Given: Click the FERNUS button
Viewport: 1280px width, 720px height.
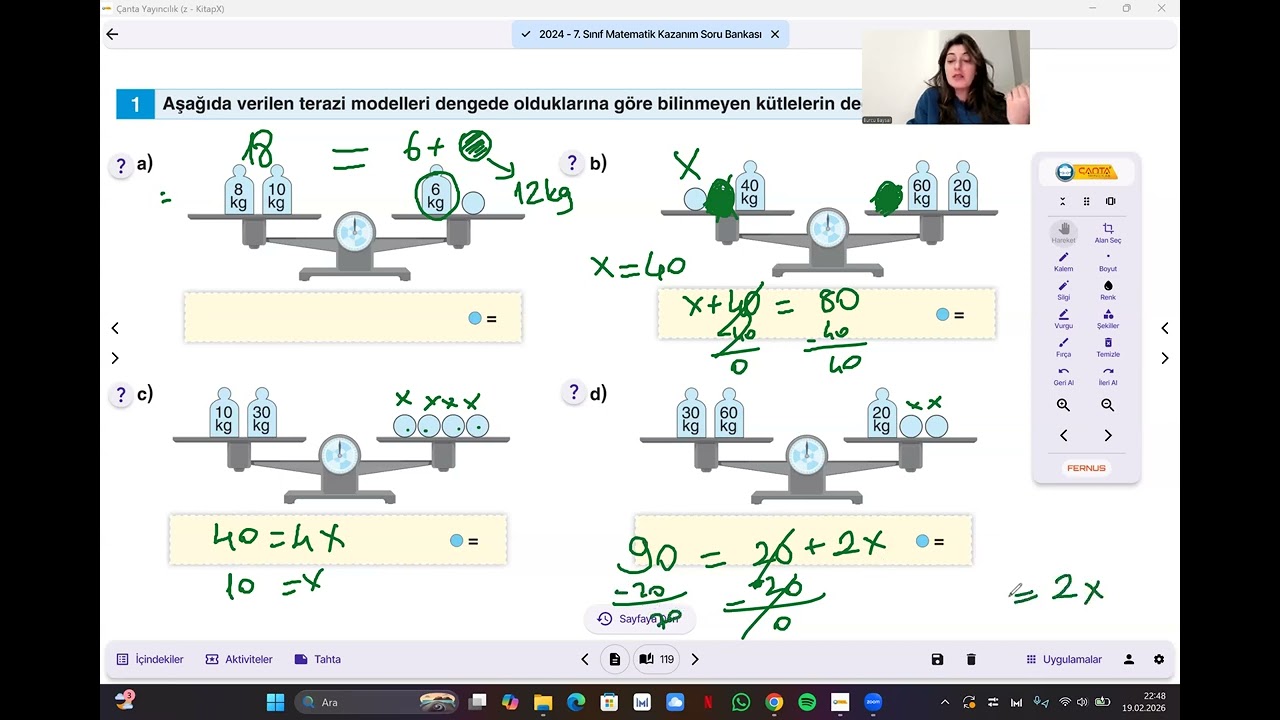Looking at the screenshot, I should 1086,468.
